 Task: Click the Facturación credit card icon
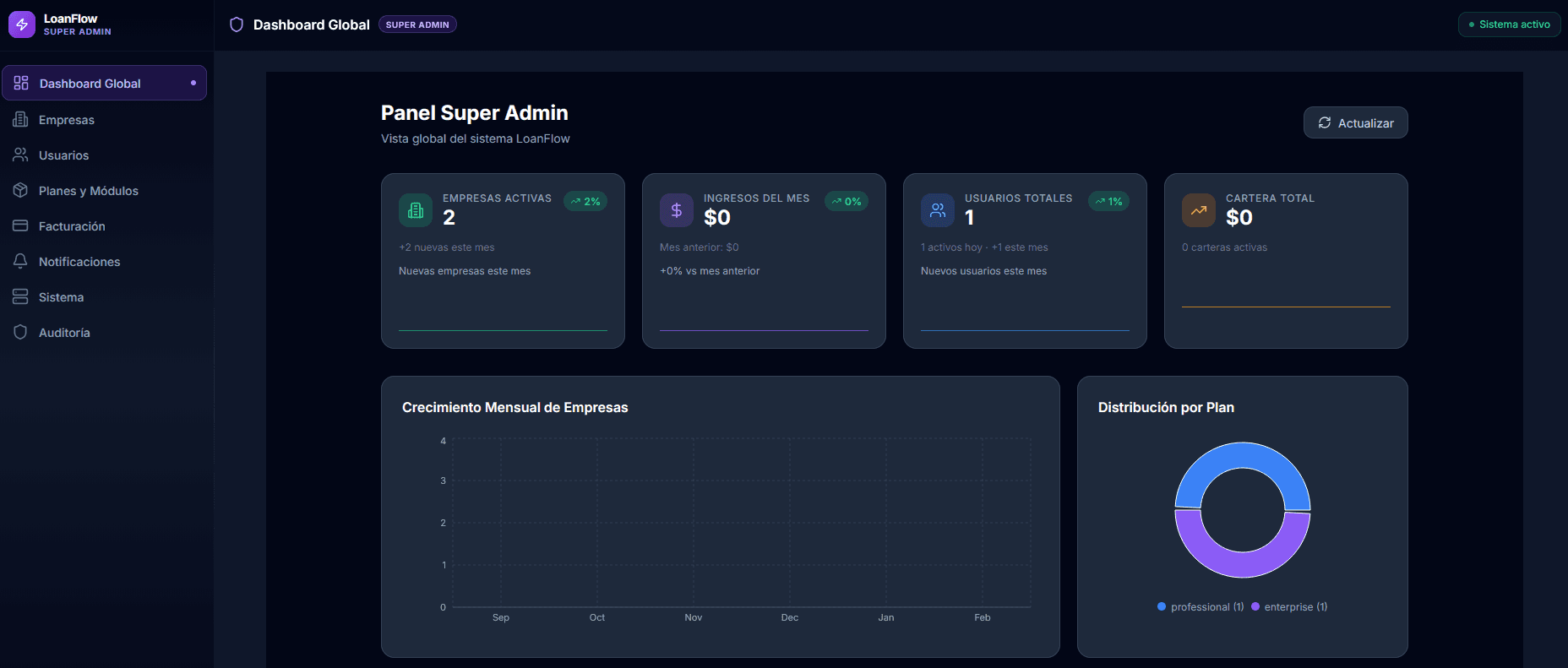(20, 226)
